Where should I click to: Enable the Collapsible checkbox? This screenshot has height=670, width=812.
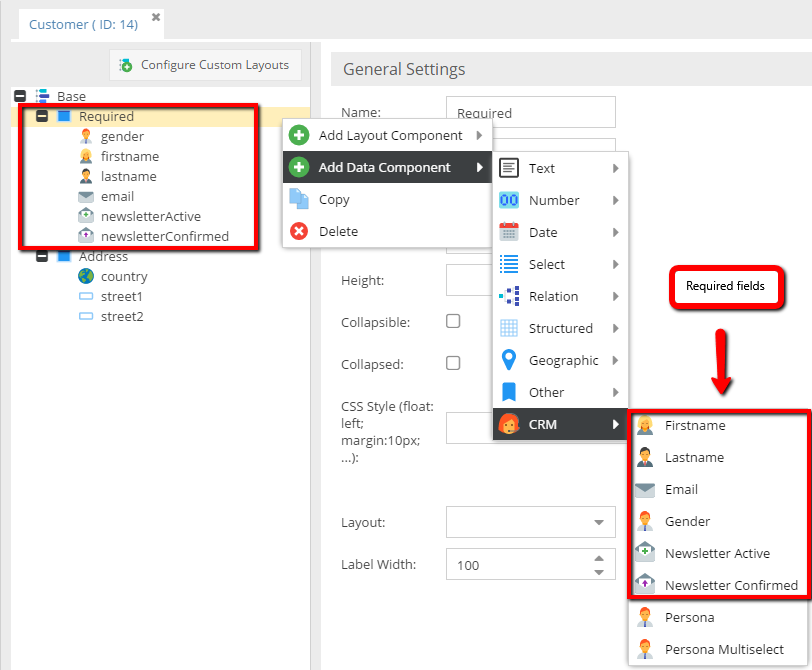(x=453, y=321)
